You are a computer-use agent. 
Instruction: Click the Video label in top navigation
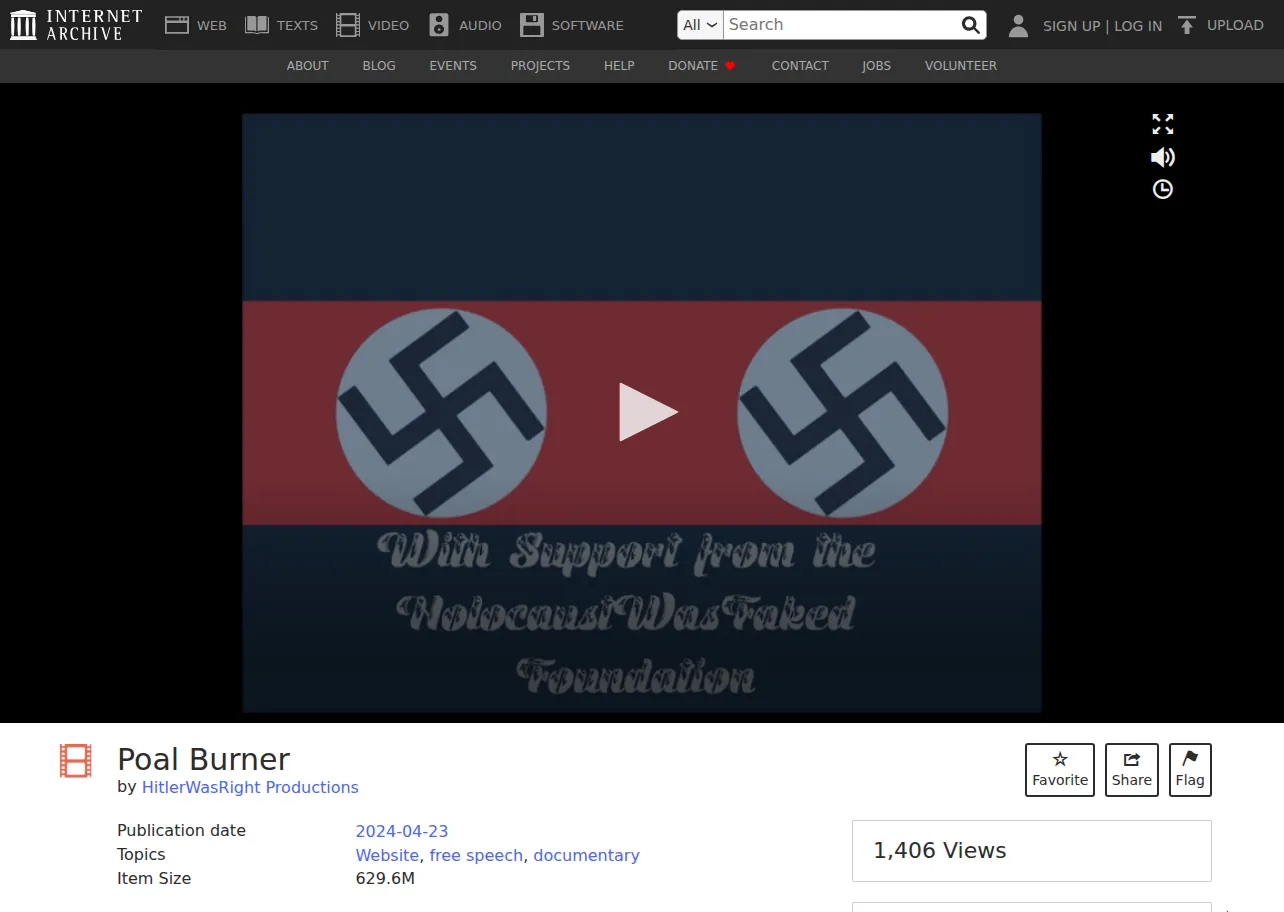pyautogui.click(x=388, y=25)
